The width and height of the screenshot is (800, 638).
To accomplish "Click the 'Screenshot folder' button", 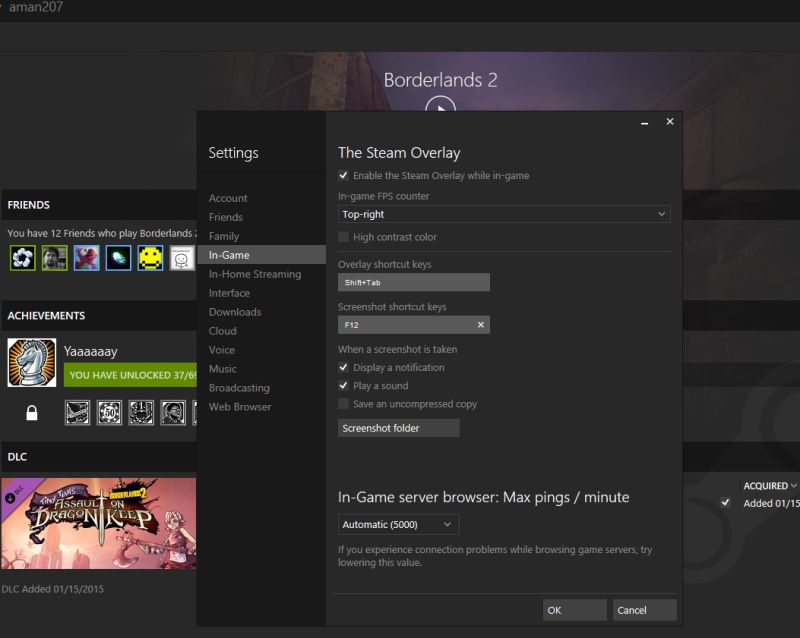I will pyautogui.click(x=398, y=428).
